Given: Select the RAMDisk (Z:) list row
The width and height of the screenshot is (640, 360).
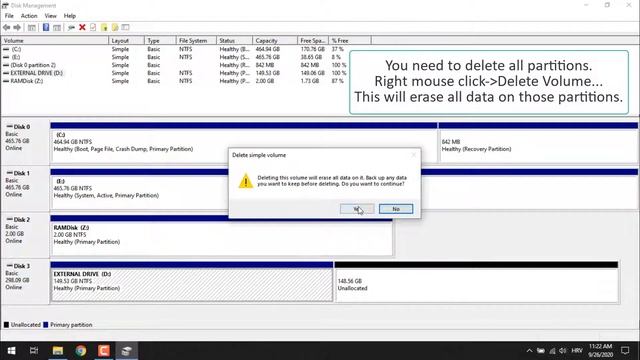Looking at the screenshot, I should click(174, 81).
